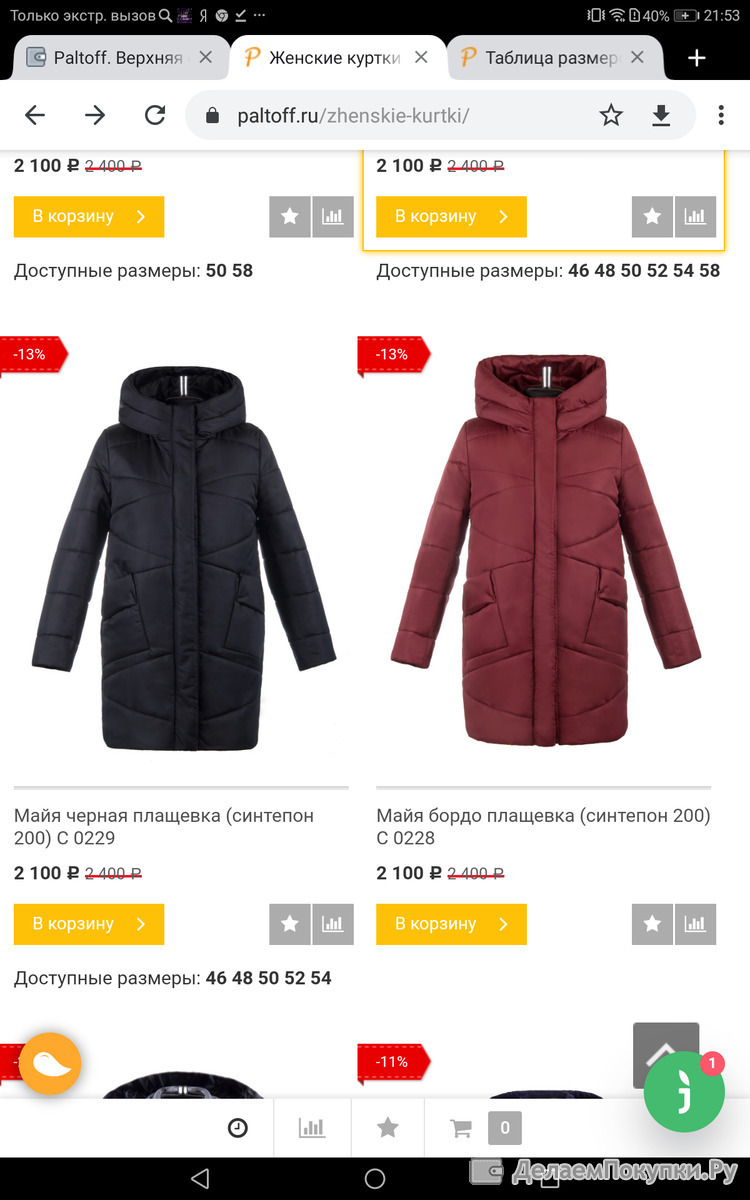Screen dimensions: 750x1200
Task: Bookmark page with star icon
Action: pos(611,116)
